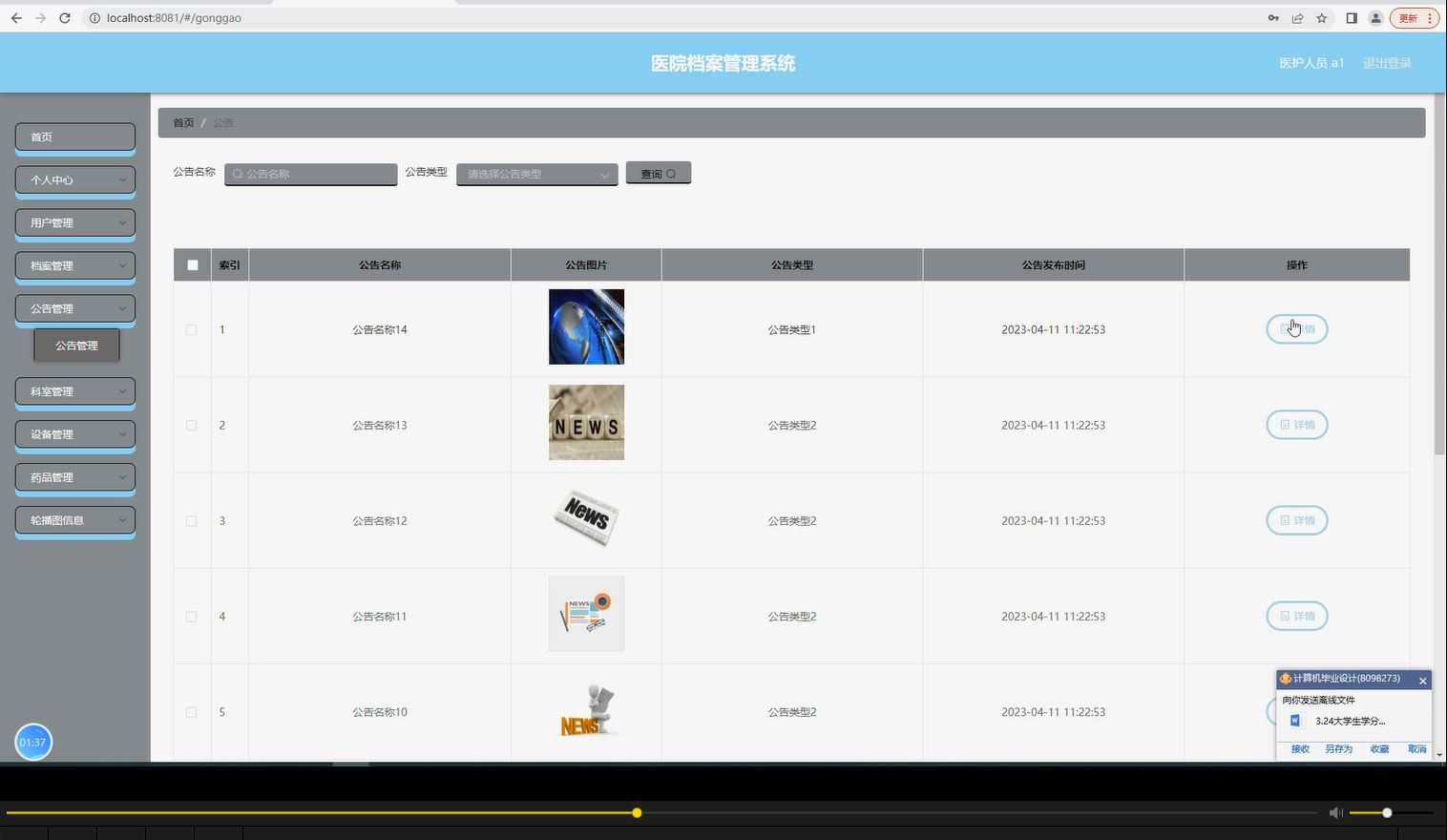Click 取消 in the file popup
This screenshot has height=840, width=1447.
coord(1417,749)
